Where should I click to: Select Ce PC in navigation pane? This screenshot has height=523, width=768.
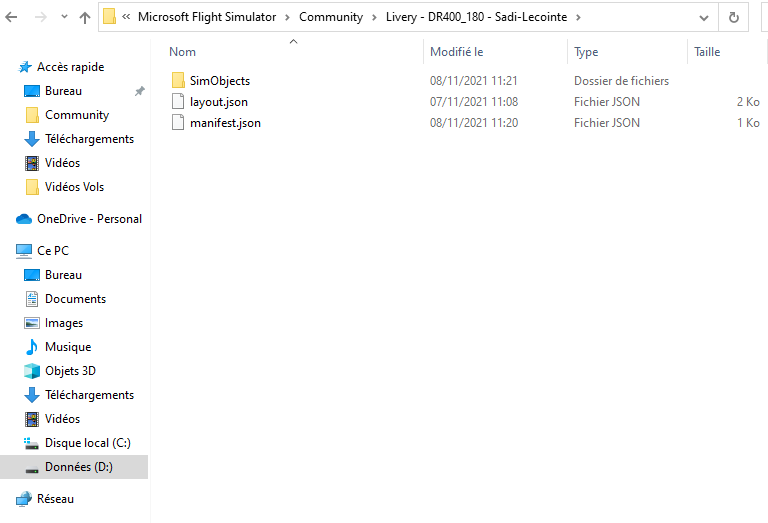53,251
